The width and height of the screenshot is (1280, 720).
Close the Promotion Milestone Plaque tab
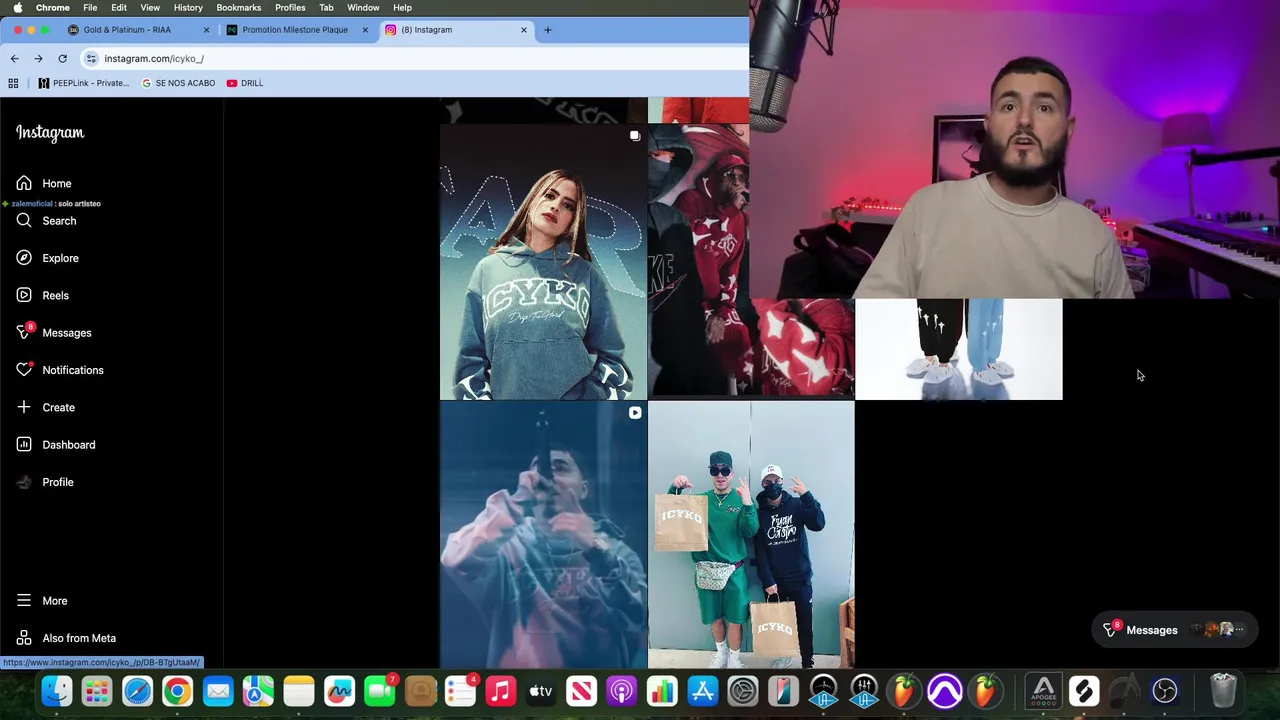point(365,30)
